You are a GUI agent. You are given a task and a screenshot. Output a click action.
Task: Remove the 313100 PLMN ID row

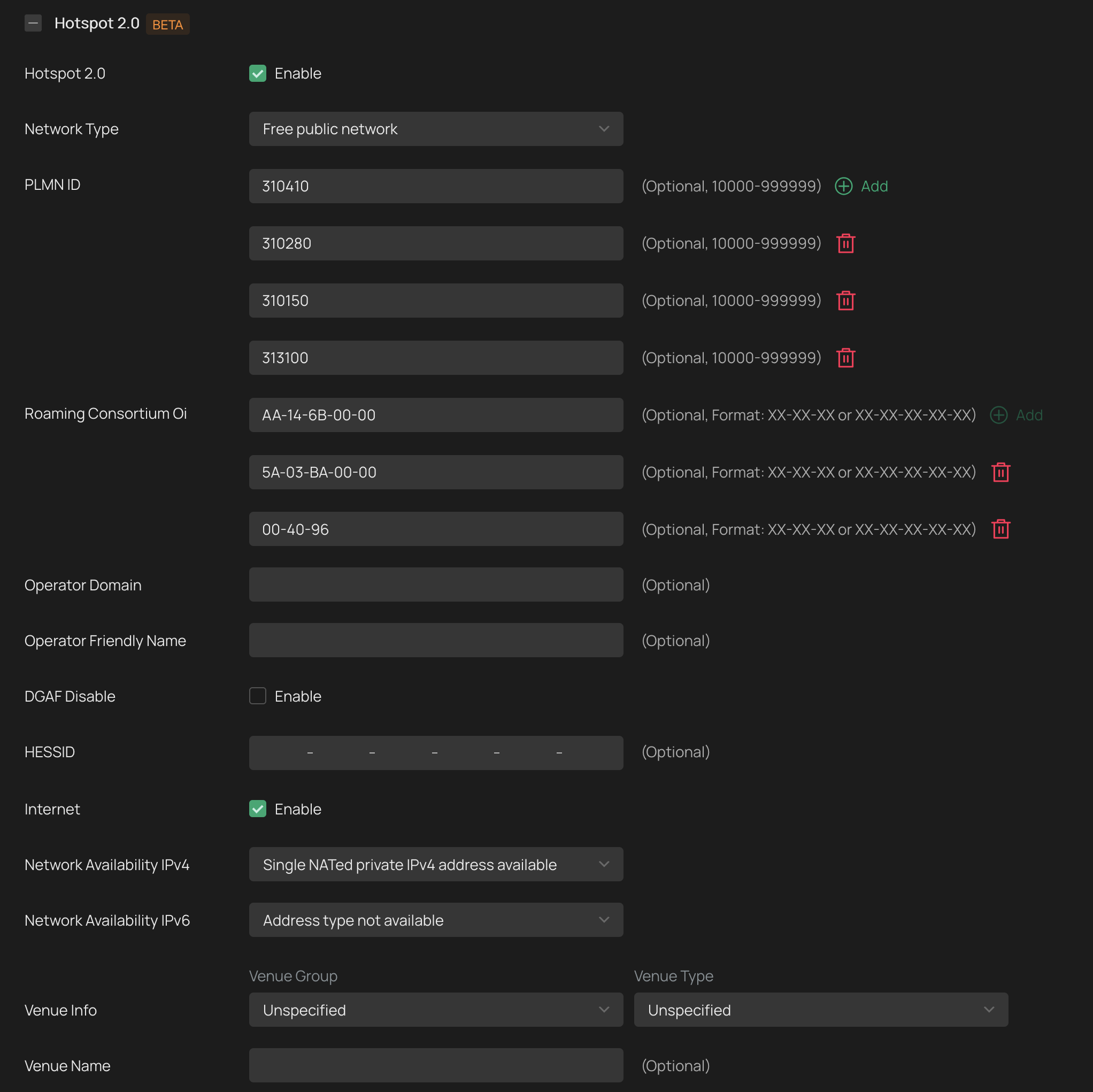click(x=845, y=358)
